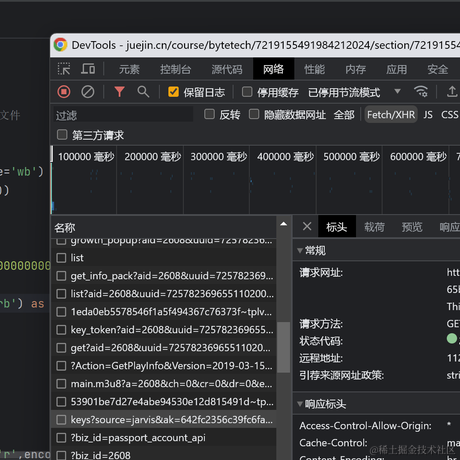The image size is (460, 460).
Task: Click the request list vertical scrollbar
Action: [284, 347]
